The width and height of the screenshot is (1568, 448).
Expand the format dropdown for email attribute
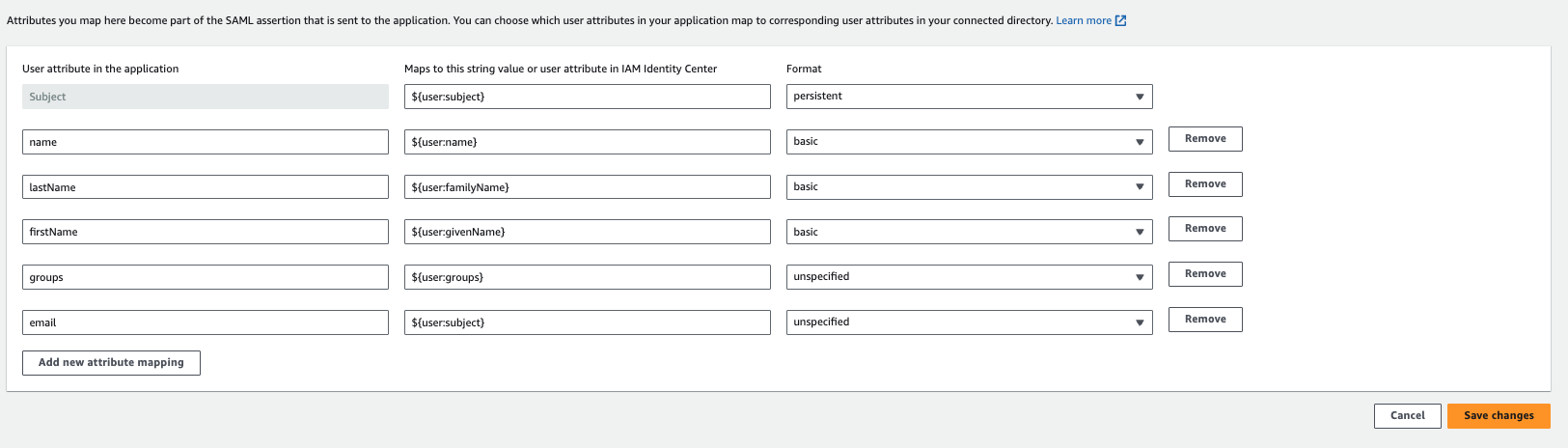tap(969, 322)
